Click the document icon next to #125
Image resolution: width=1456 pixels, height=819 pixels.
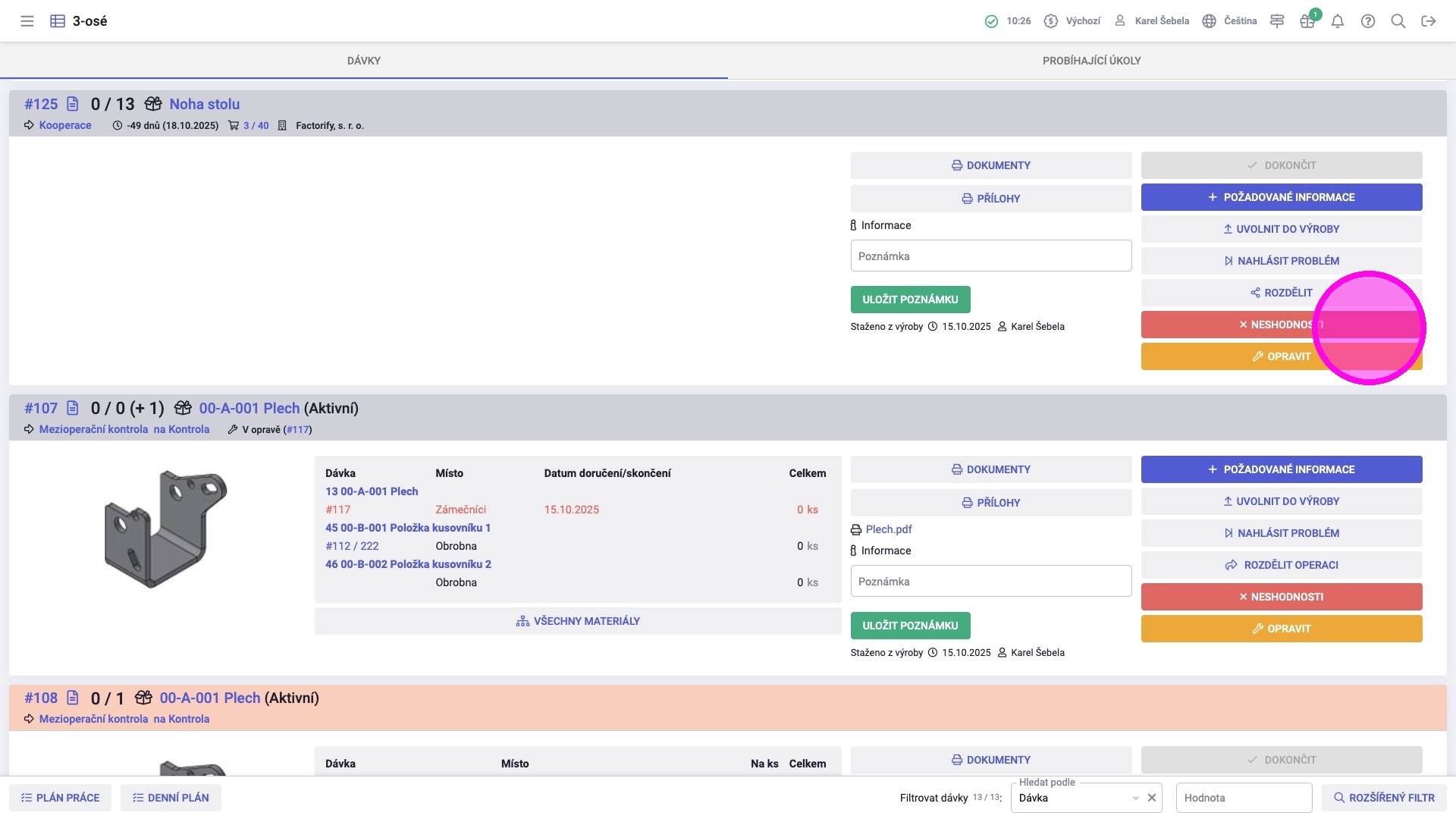(73, 104)
